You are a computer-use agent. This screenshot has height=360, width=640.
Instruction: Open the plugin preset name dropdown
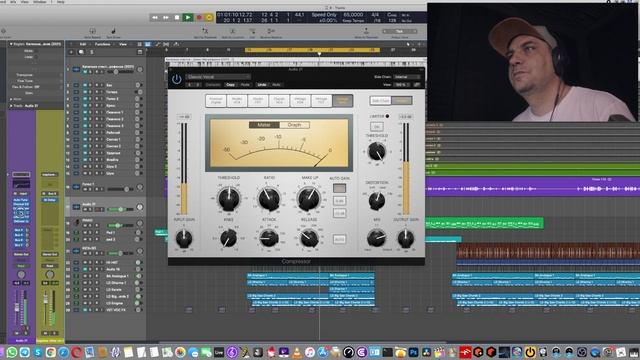pyautogui.click(x=218, y=77)
